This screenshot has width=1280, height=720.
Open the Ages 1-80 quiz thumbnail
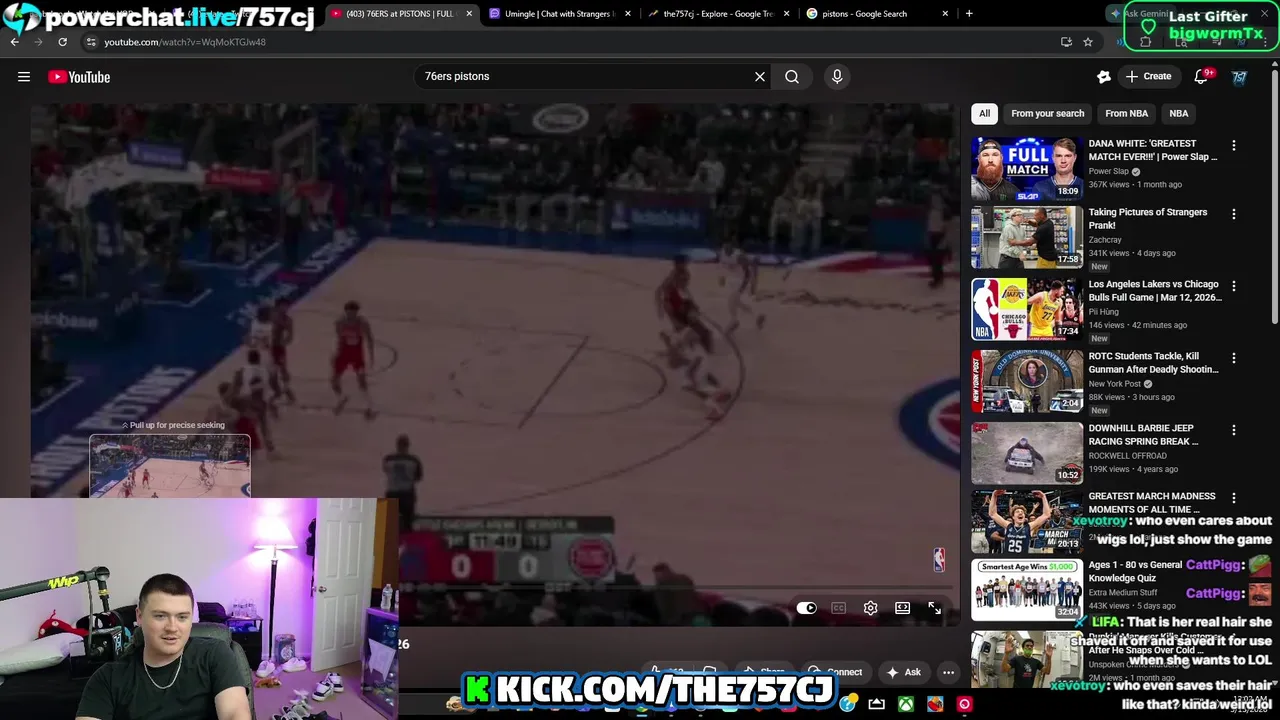click(1027, 590)
